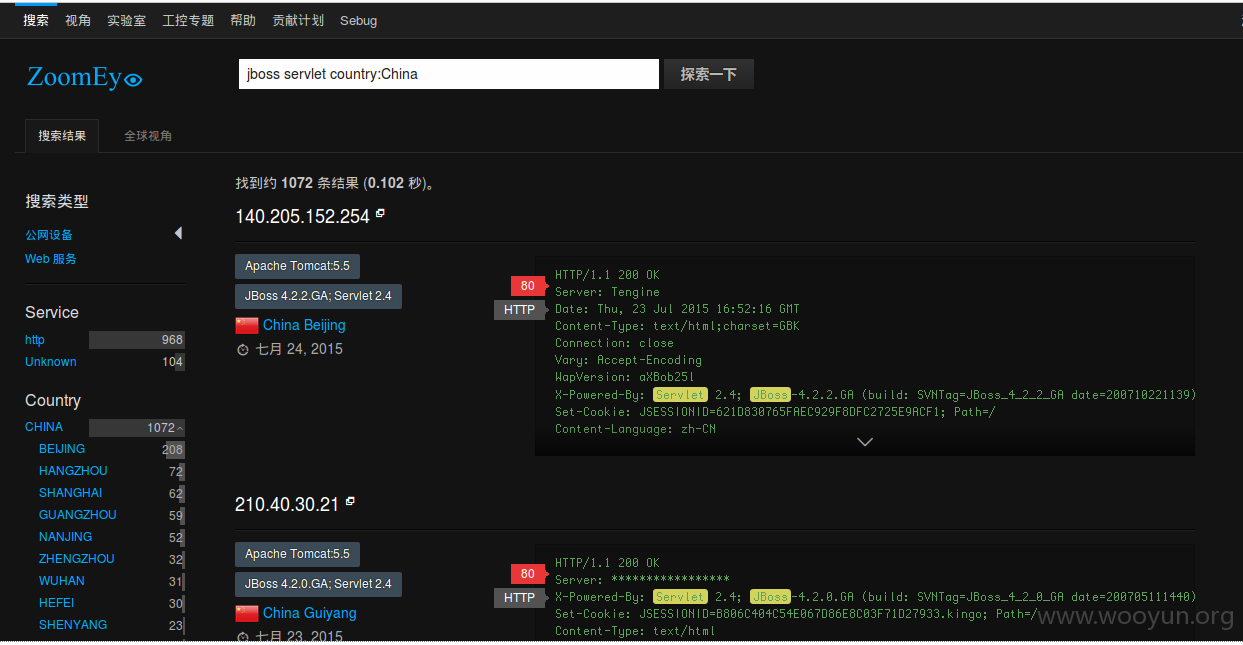Filter results by WUHAN city
The image size is (1243, 645).
(62, 581)
